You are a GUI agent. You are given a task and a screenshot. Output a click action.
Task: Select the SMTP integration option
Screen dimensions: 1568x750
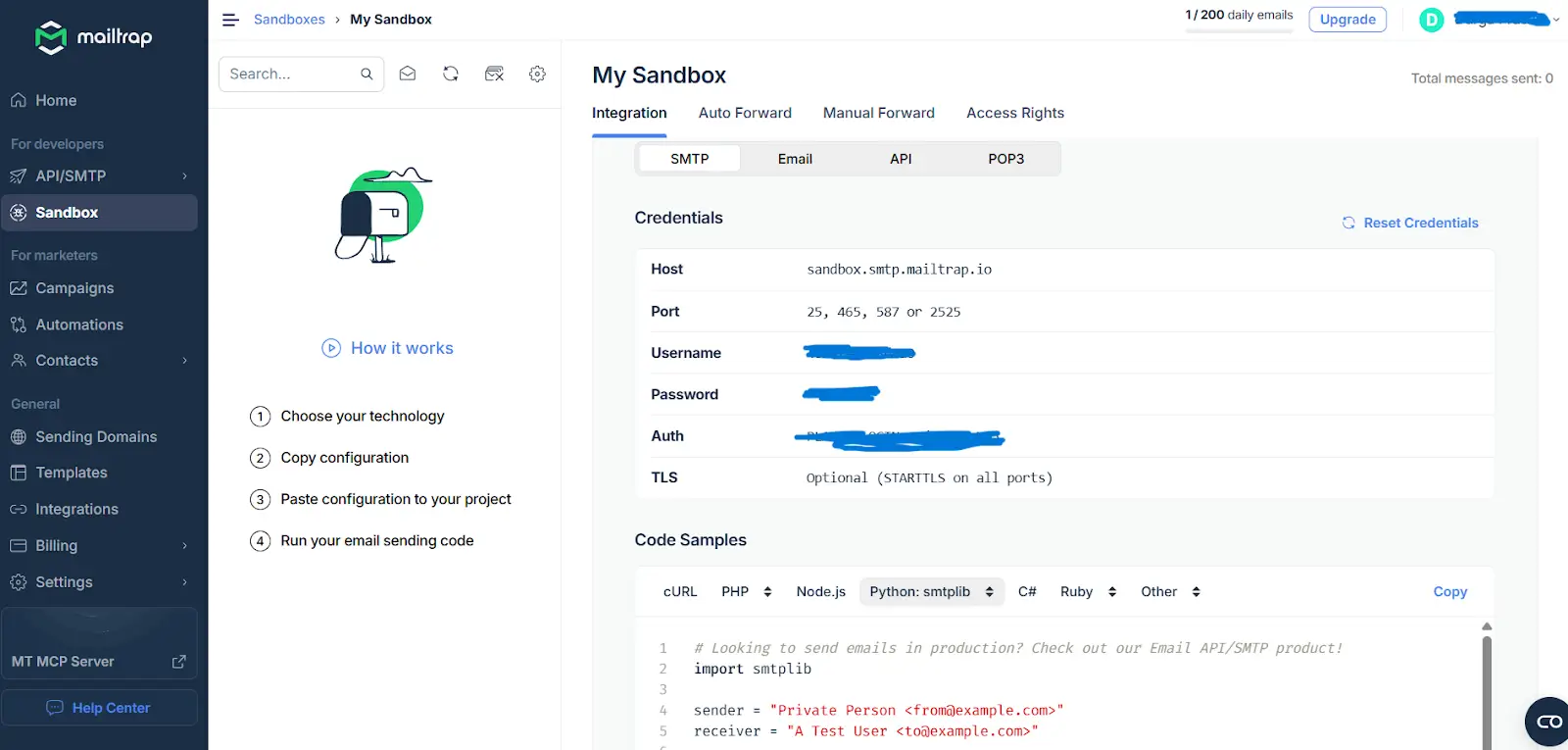(x=690, y=159)
